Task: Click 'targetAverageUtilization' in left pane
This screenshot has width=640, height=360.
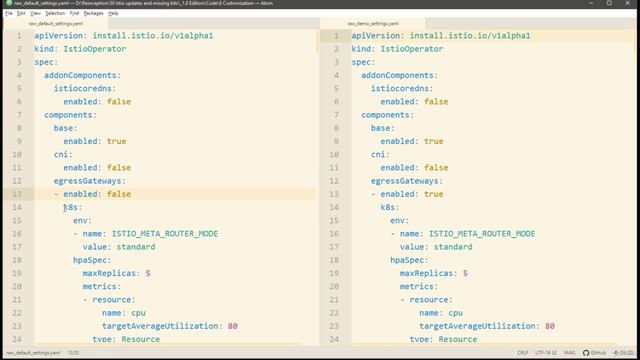Action: click(x=160, y=326)
